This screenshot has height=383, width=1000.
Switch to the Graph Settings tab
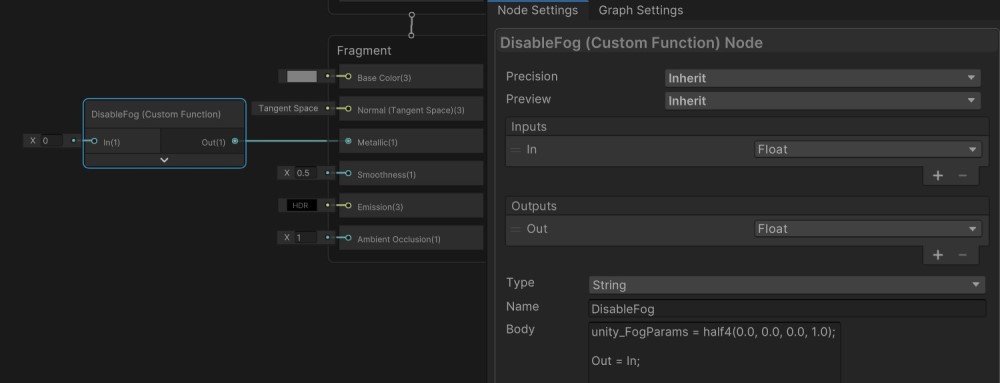[x=640, y=10]
